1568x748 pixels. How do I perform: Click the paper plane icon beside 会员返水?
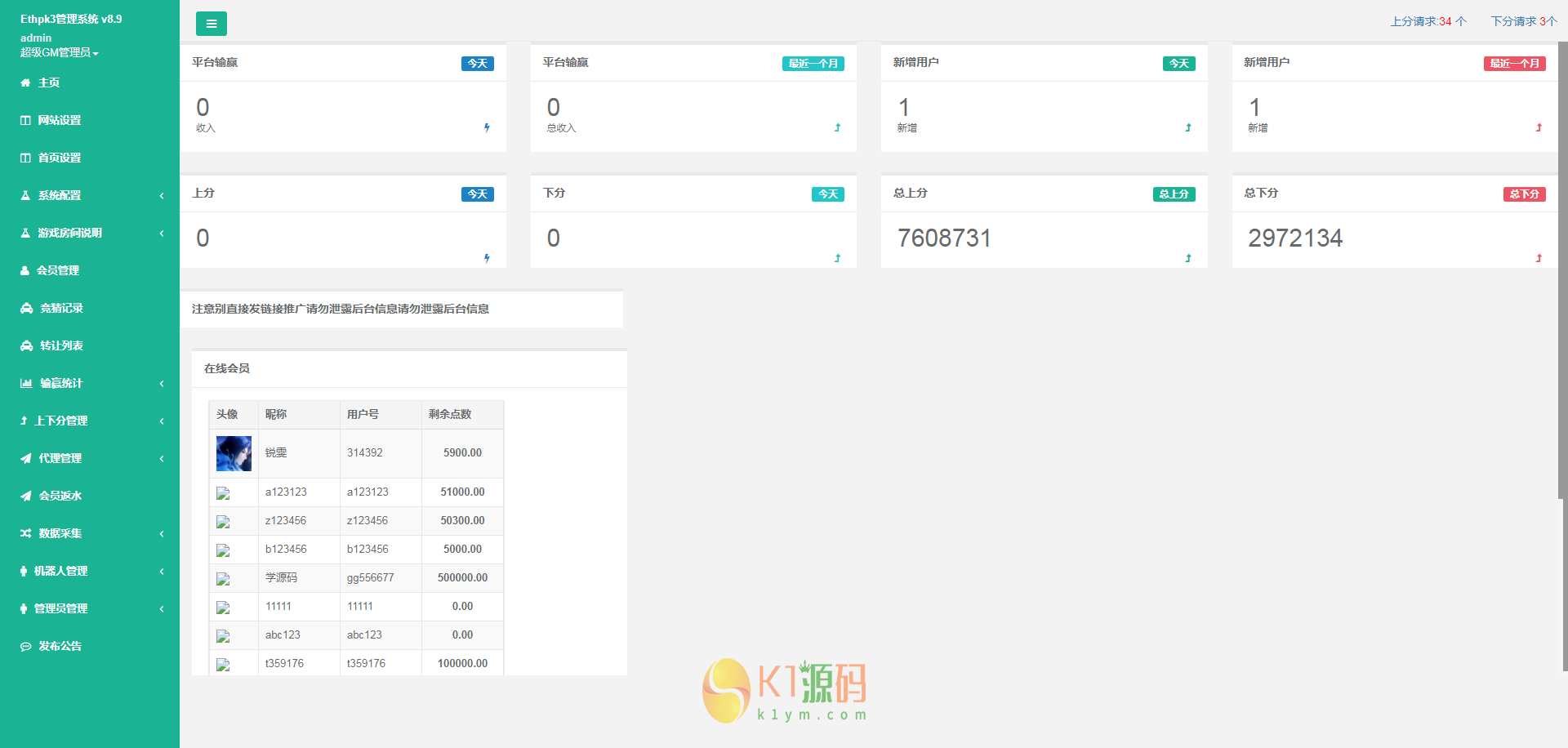coord(26,496)
